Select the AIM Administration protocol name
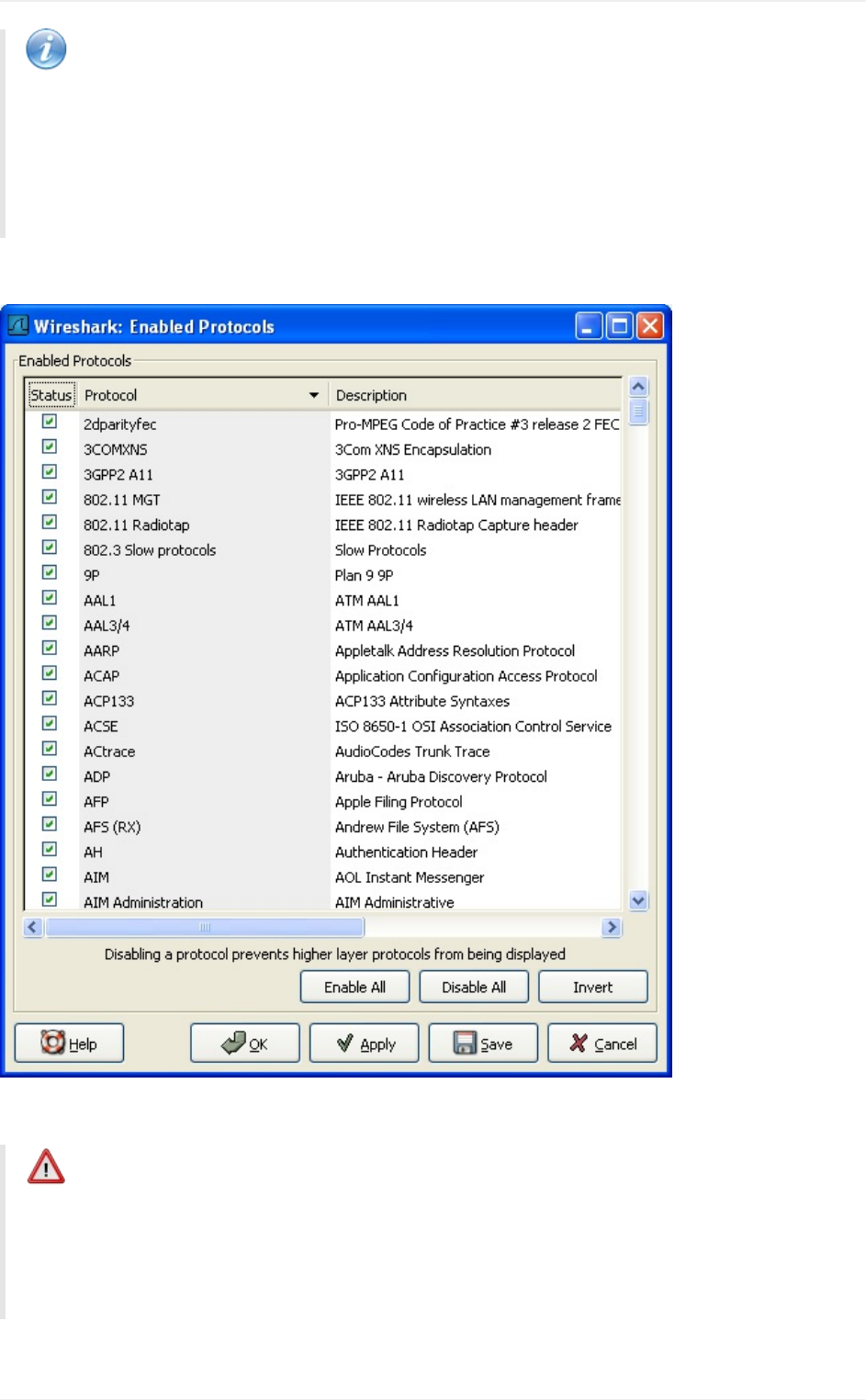 (x=143, y=902)
